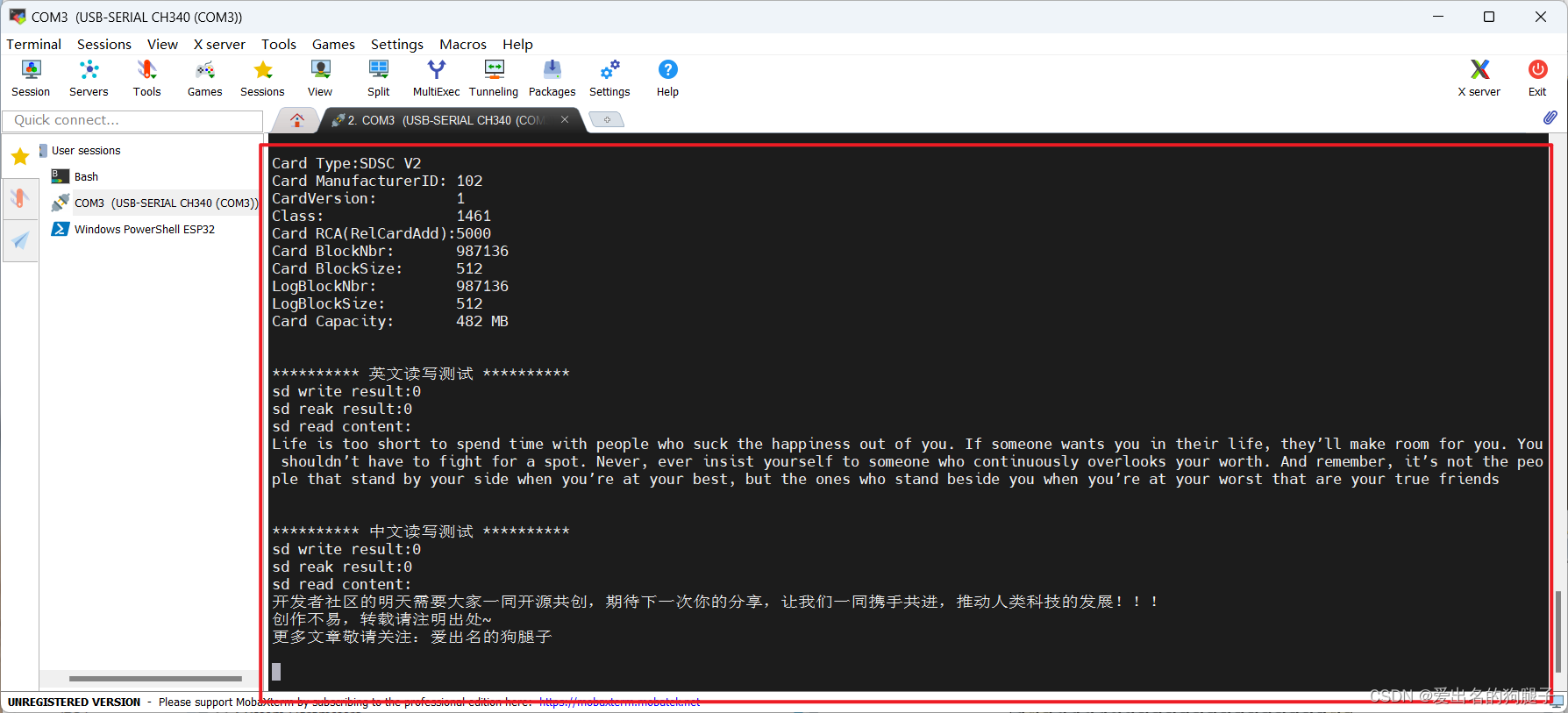The height and width of the screenshot is (713, 1568).
Task: Click the 'Card Type:SDSC V2' terminal line
Action: coord(346,163)
